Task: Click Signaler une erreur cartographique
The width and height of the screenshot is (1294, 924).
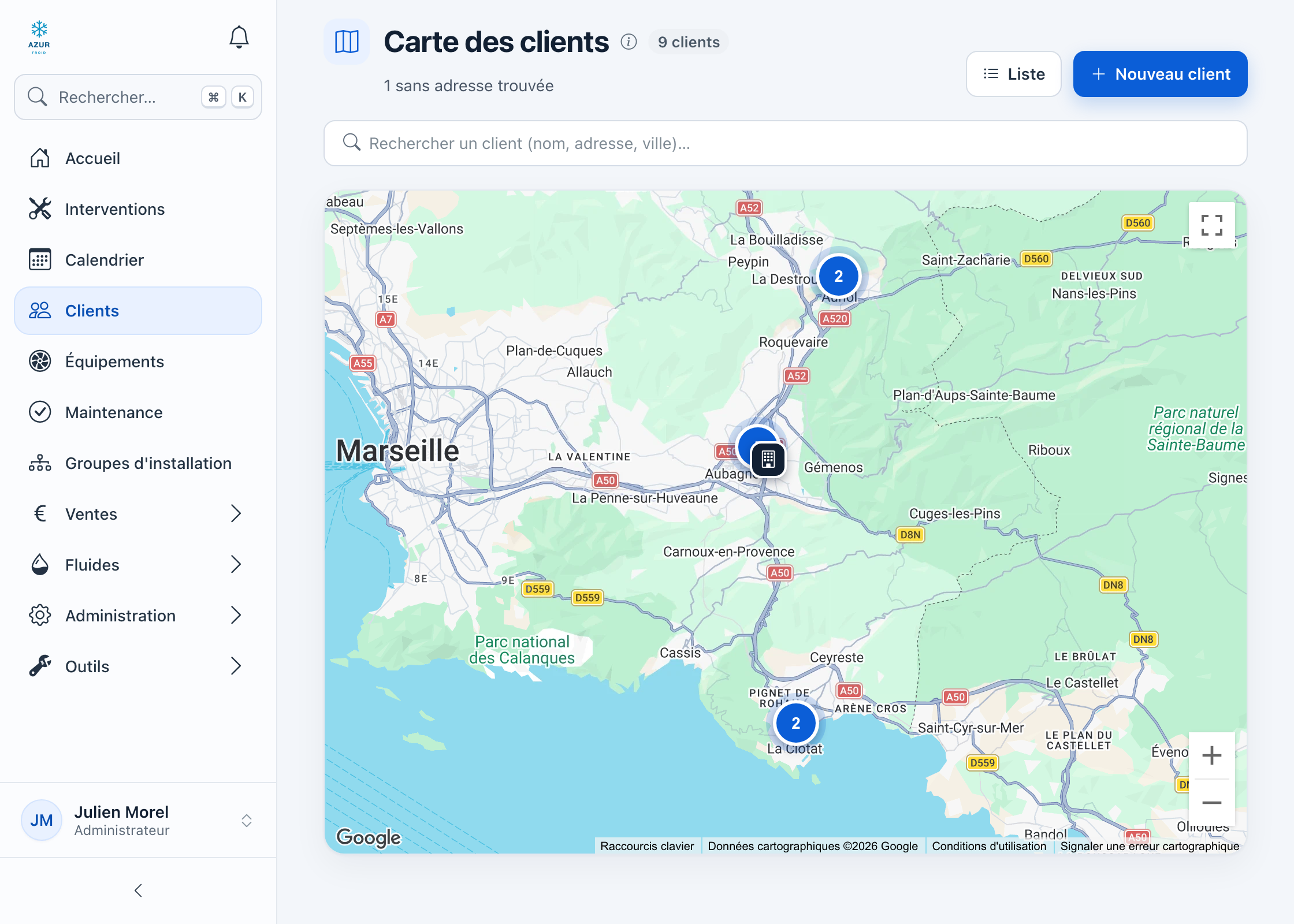Action: (1150, 846)
